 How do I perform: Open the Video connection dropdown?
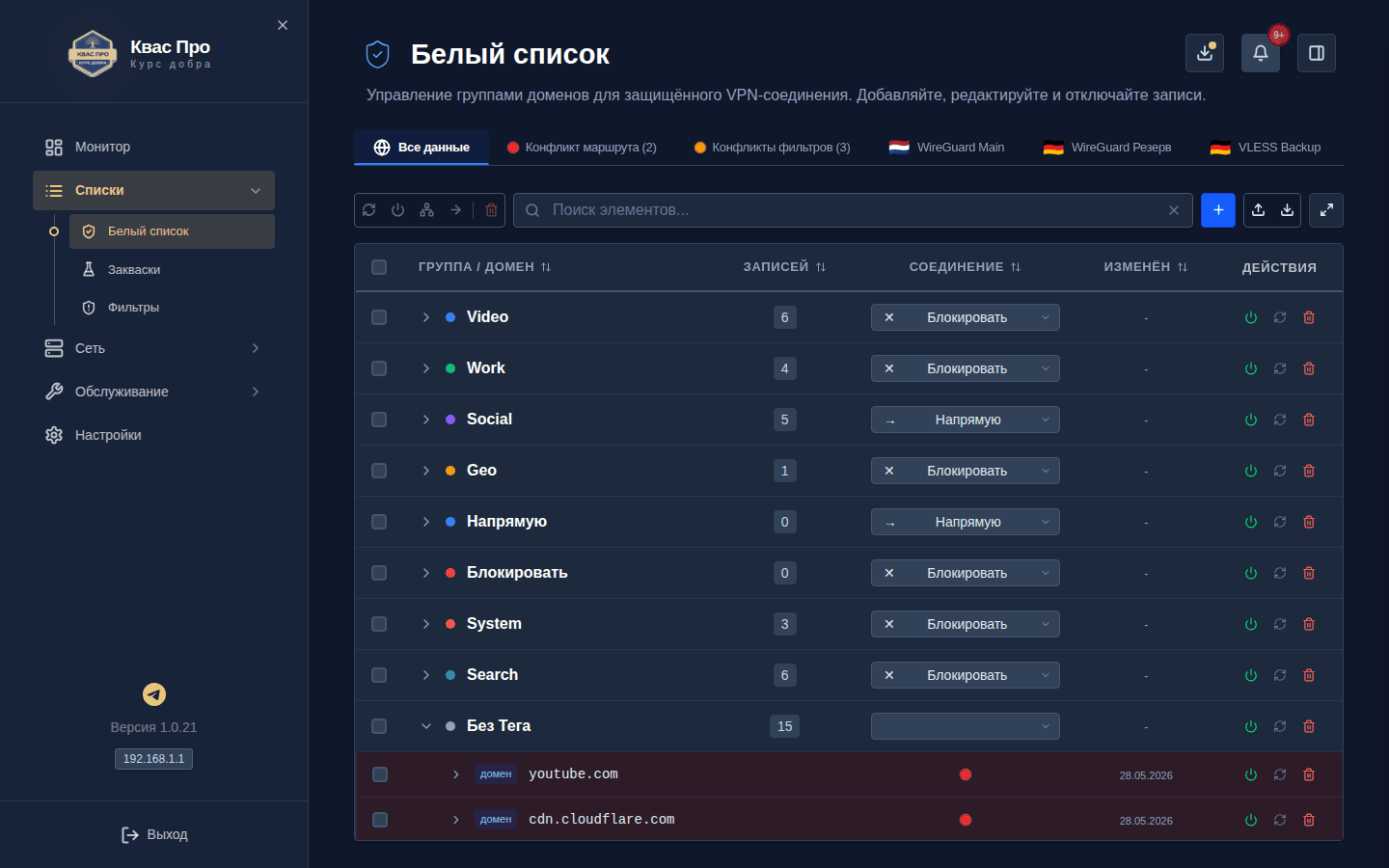click(966, 317)
